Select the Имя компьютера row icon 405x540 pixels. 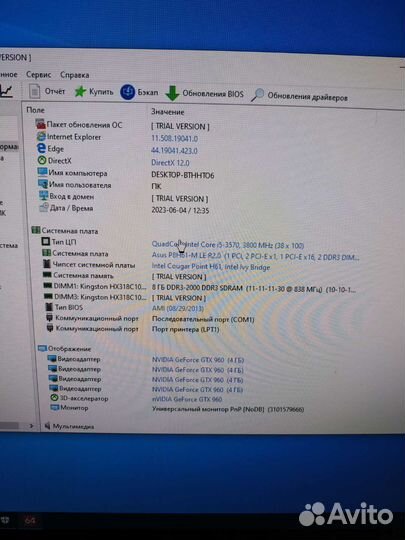tap(43, 172)
